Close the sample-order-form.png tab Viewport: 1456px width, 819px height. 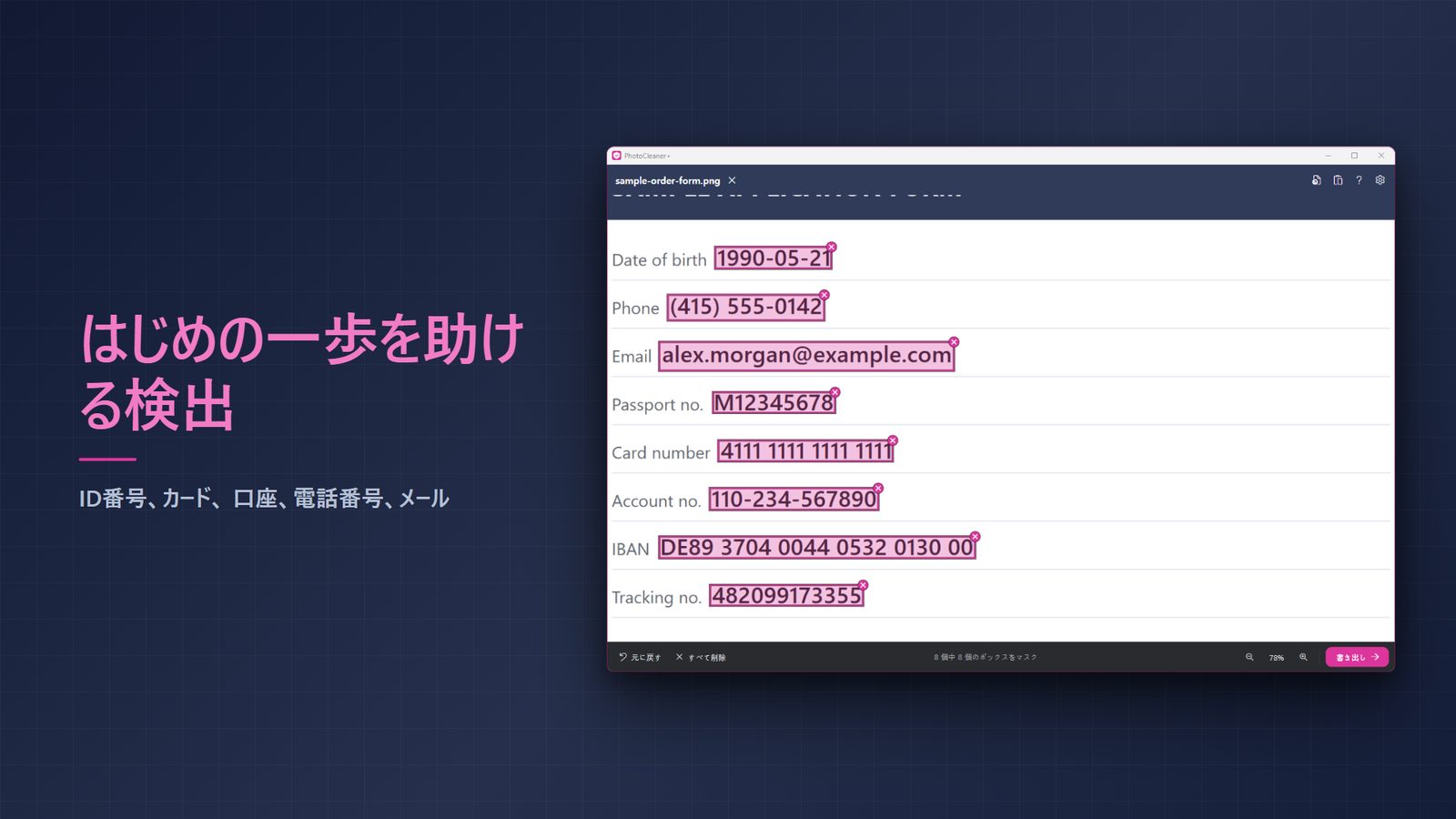click(x=732, y=180)
